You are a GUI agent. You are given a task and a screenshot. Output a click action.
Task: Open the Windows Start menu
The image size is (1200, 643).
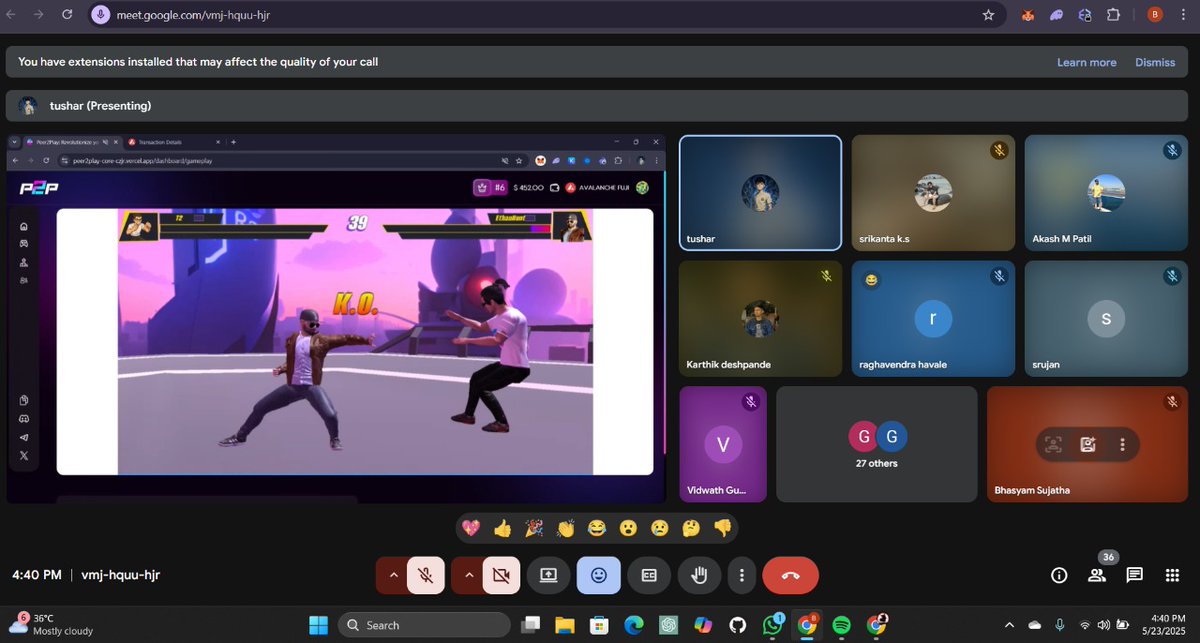(319, 625)
